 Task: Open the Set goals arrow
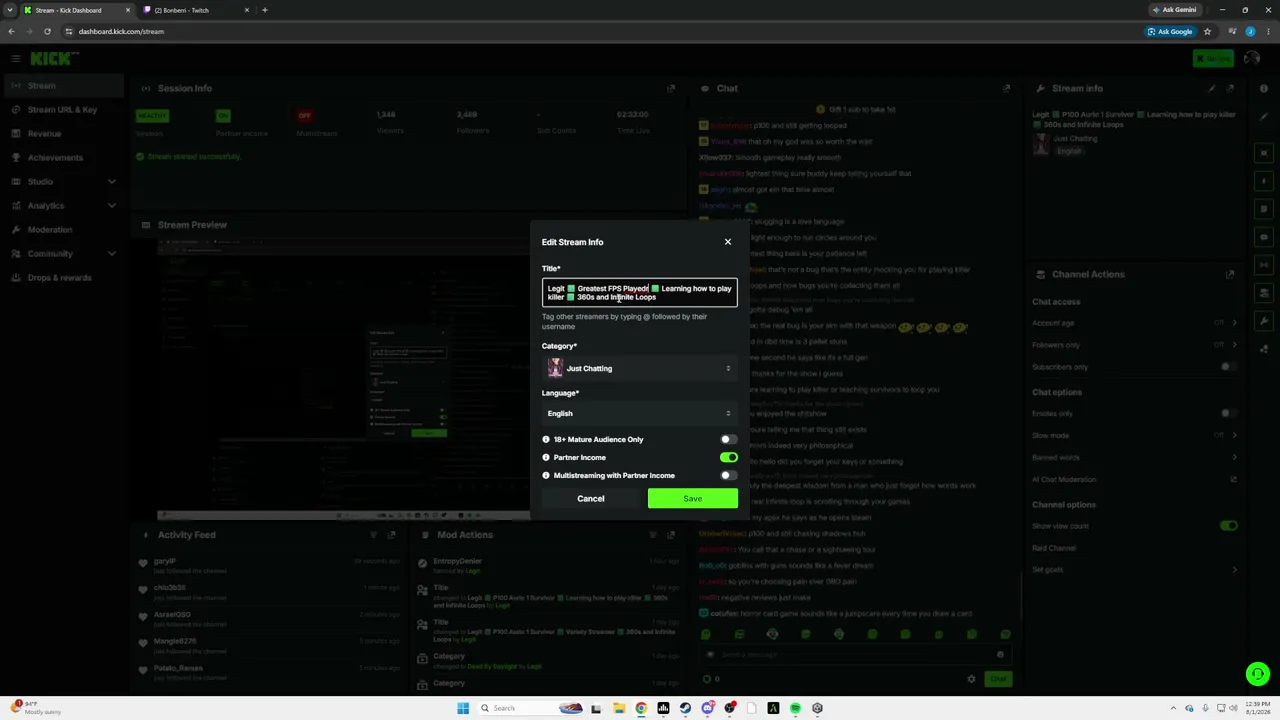click(1234, 570)
